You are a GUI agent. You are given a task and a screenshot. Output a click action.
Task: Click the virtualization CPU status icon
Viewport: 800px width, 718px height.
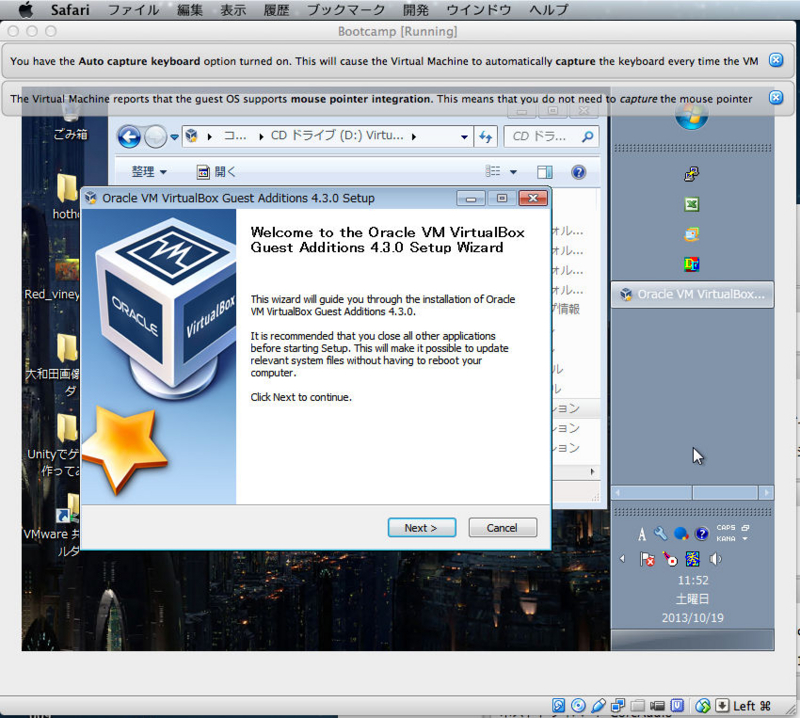click(x=677, y=706)
